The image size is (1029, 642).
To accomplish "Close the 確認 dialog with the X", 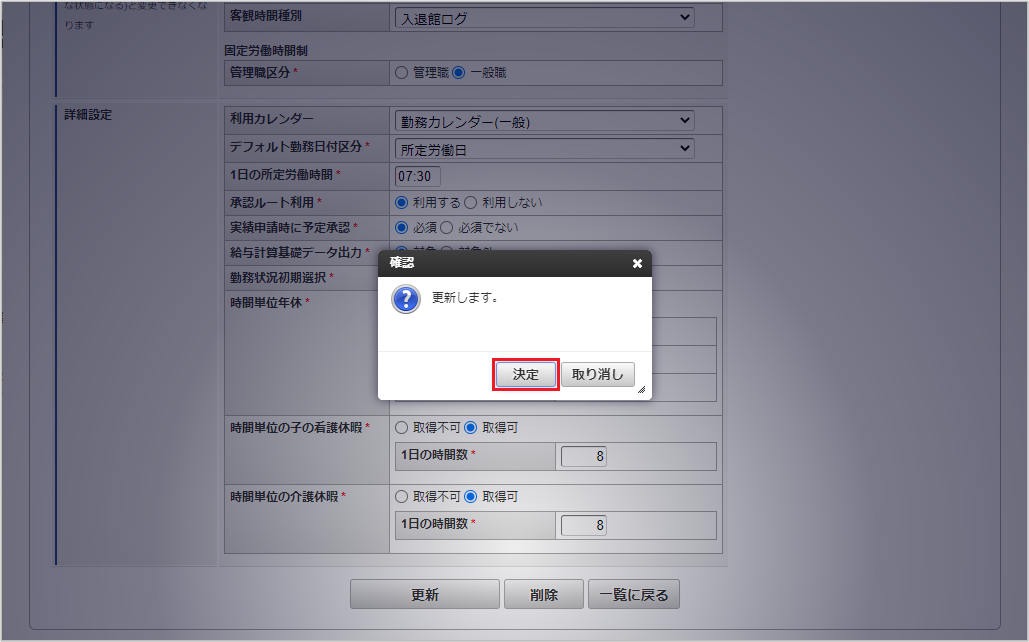I will click(x=637, y=263).
